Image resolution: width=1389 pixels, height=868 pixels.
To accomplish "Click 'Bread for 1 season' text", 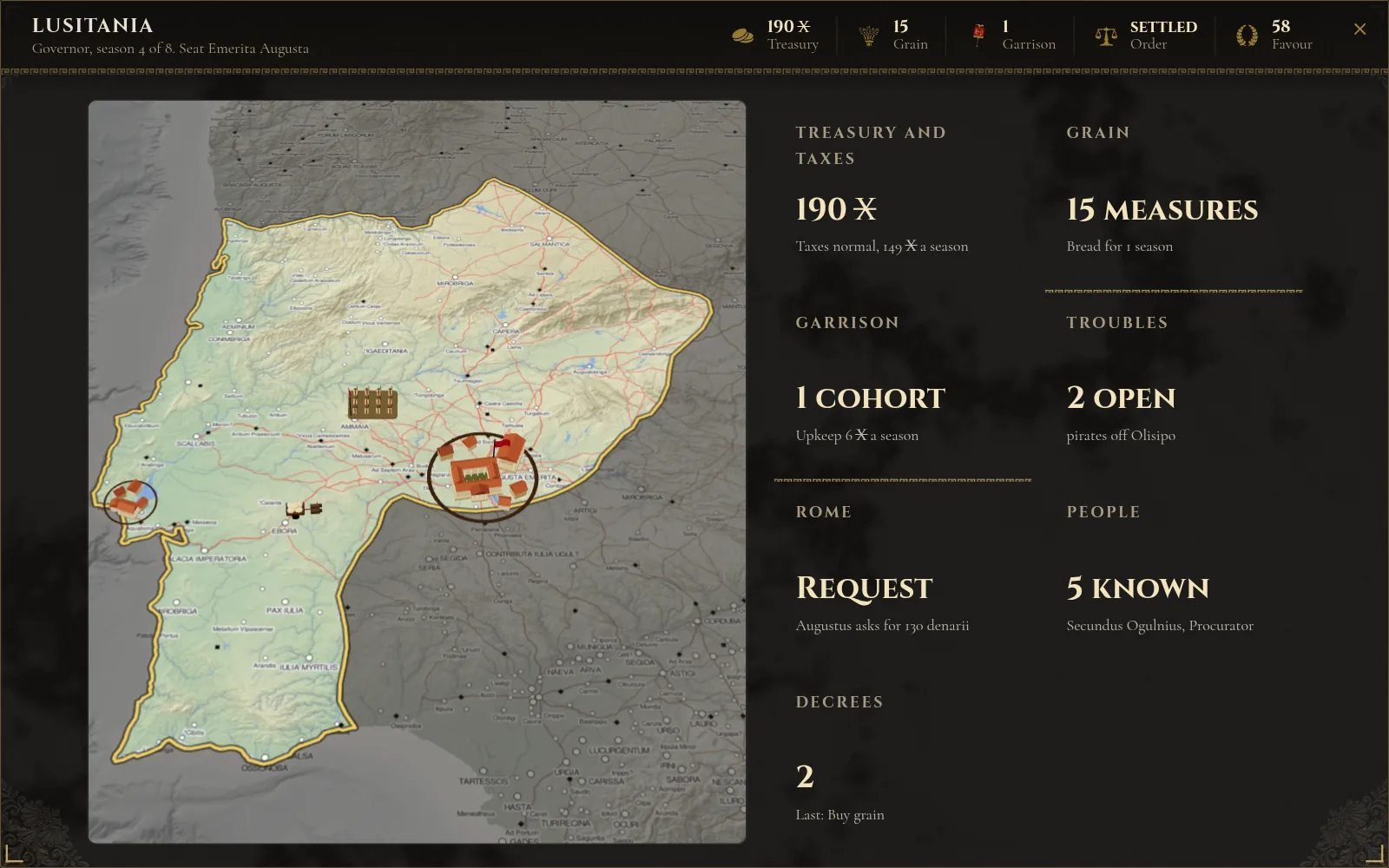I will pyautogui.click(x=1120, y=247).
